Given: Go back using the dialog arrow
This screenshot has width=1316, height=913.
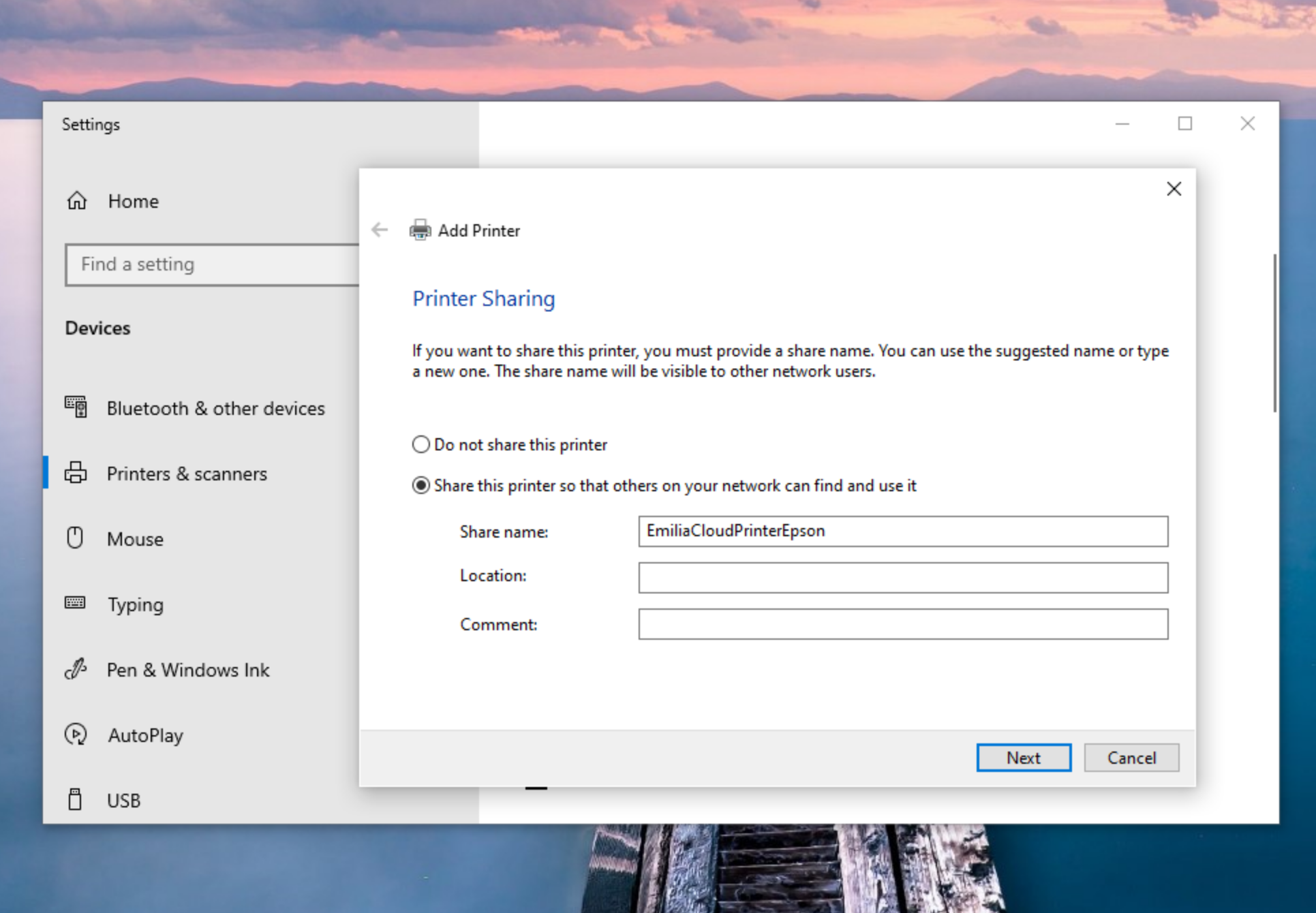Looking at the screenshot, I should click(380, 230).
